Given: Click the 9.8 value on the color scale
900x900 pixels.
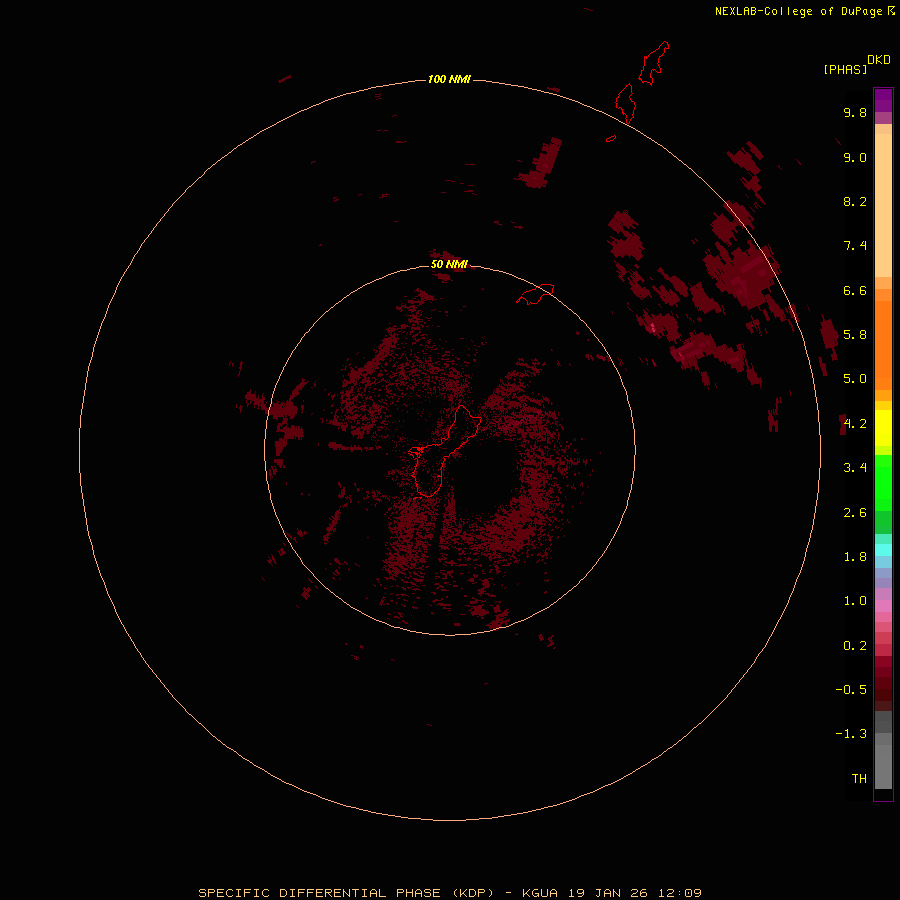Looking at the screenshot, I should click(855, 112).
